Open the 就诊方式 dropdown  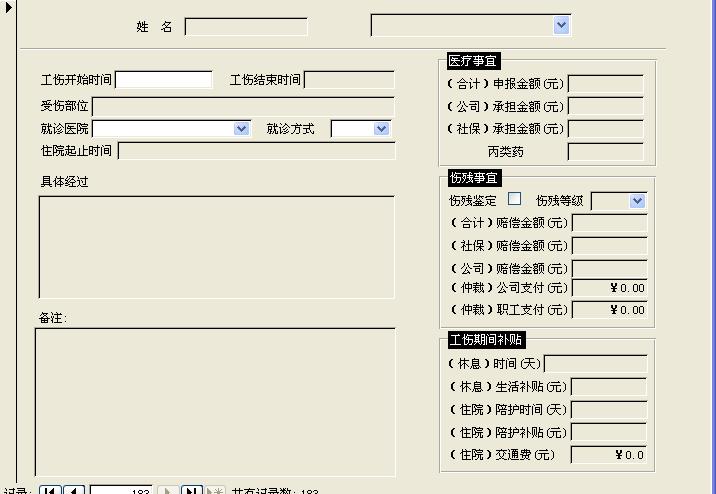[380, 129]
